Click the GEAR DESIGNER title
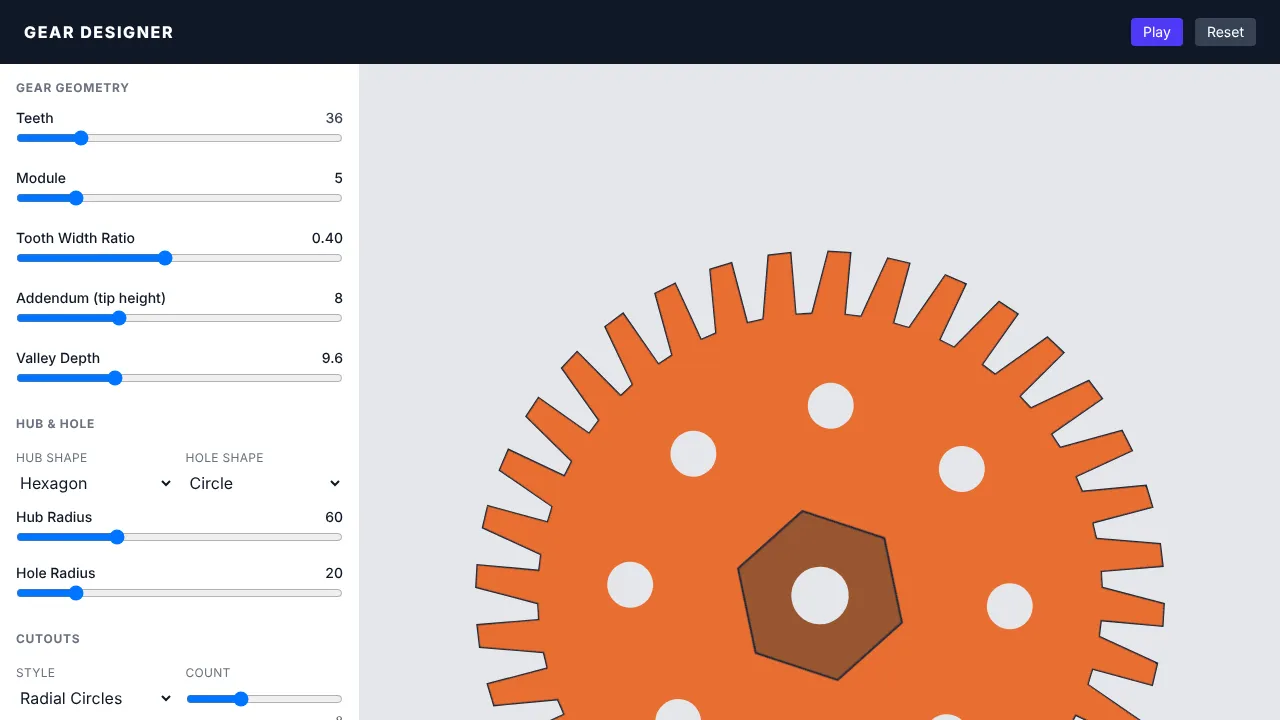Viewport: 1280px width, 720px height. coord(99,32)
